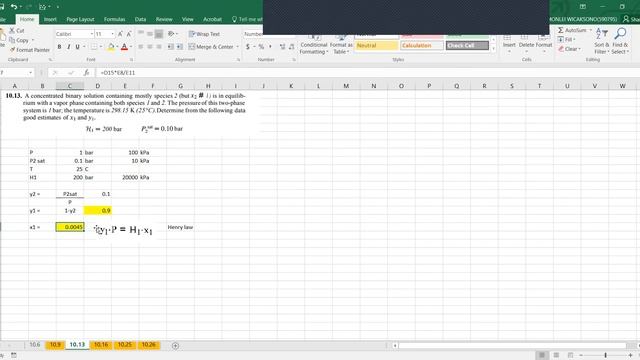The image size is (640, 360).
Task: Click the Copy icon
Action: (12, 40)
